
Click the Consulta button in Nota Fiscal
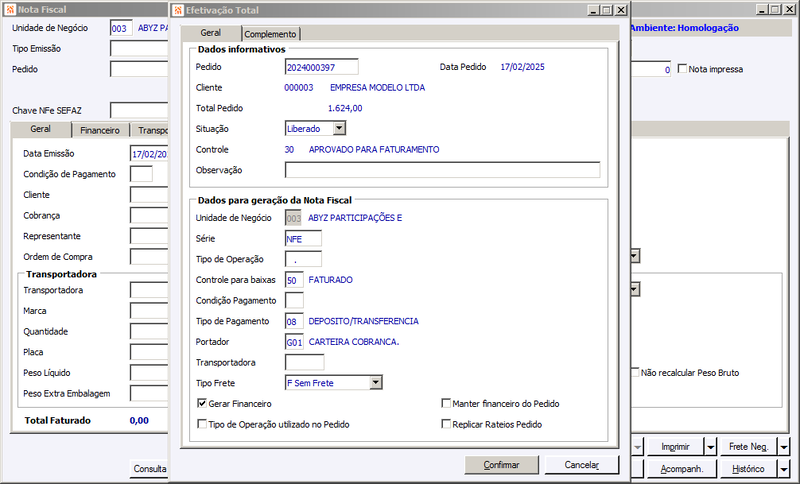click(x=149, y=469)
